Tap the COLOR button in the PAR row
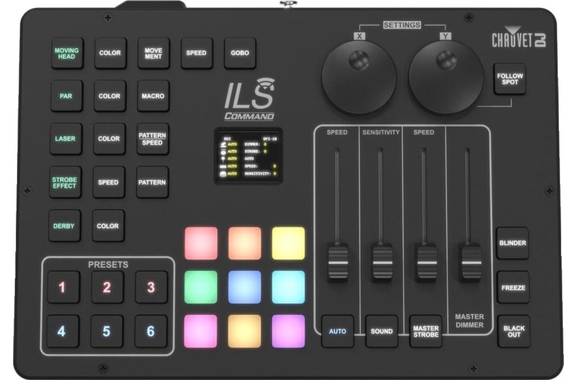 [110, 96]
